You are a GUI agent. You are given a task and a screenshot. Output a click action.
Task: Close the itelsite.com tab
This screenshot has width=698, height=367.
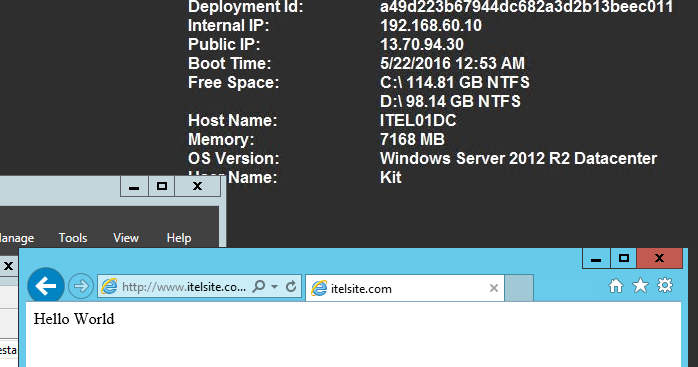coord(494,288)
